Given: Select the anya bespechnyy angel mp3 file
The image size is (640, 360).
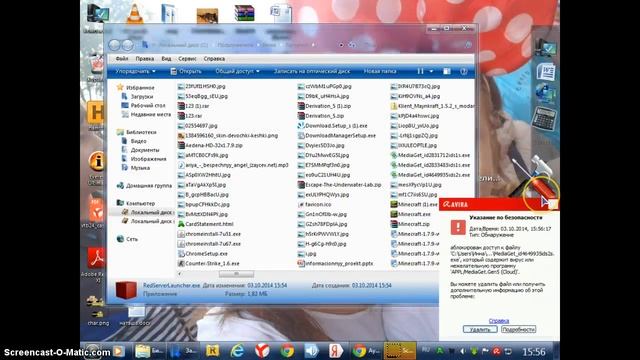Looking at the screenshot, I should (x=233, y=165).
